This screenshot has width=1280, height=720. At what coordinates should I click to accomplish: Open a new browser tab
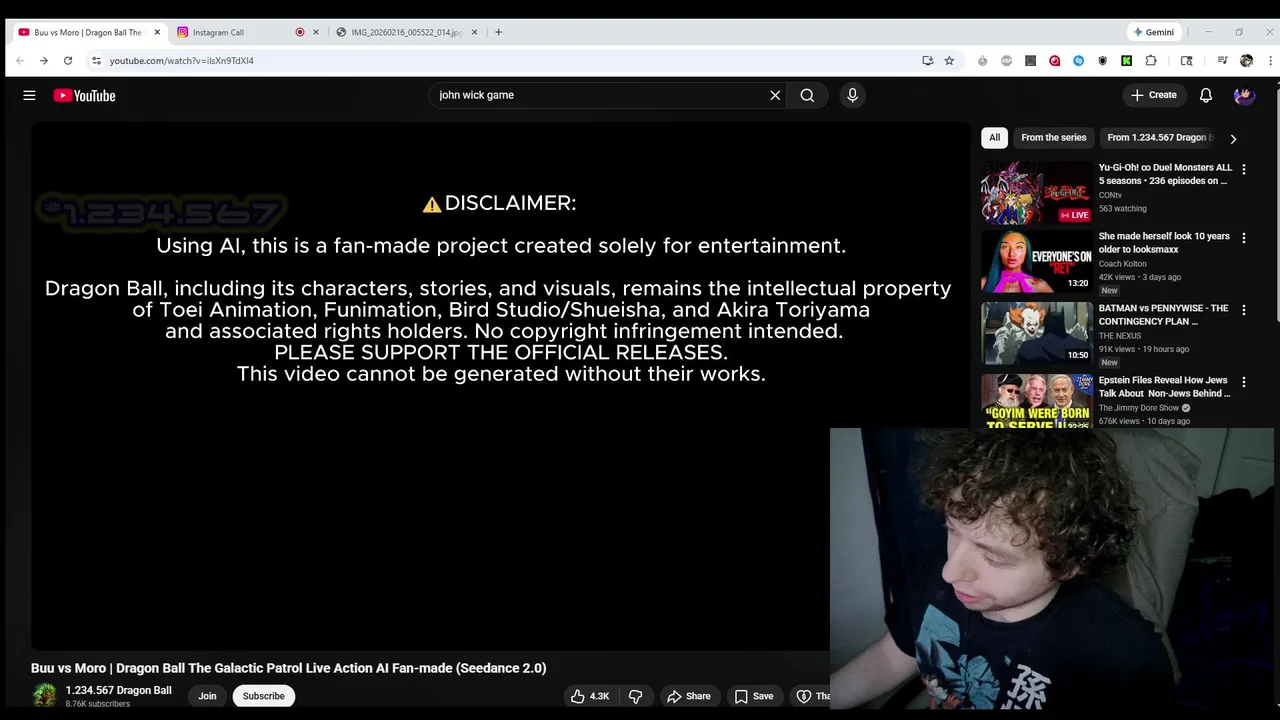(x=498, y=32)
